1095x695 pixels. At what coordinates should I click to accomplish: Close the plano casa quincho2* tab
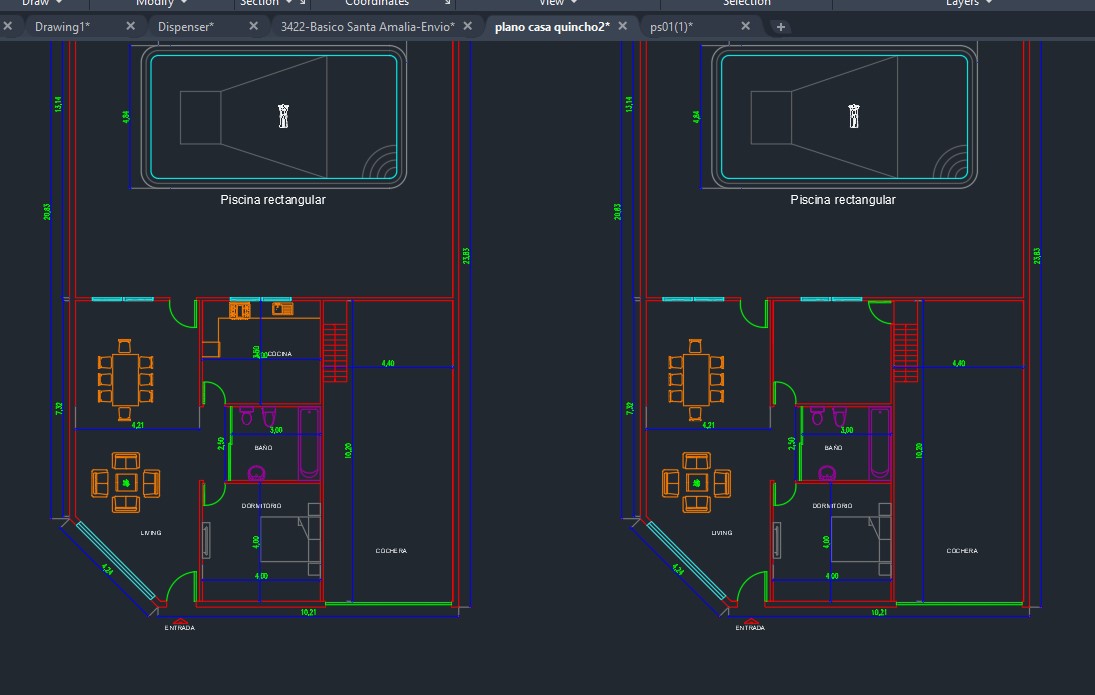[x=623, y=26]
